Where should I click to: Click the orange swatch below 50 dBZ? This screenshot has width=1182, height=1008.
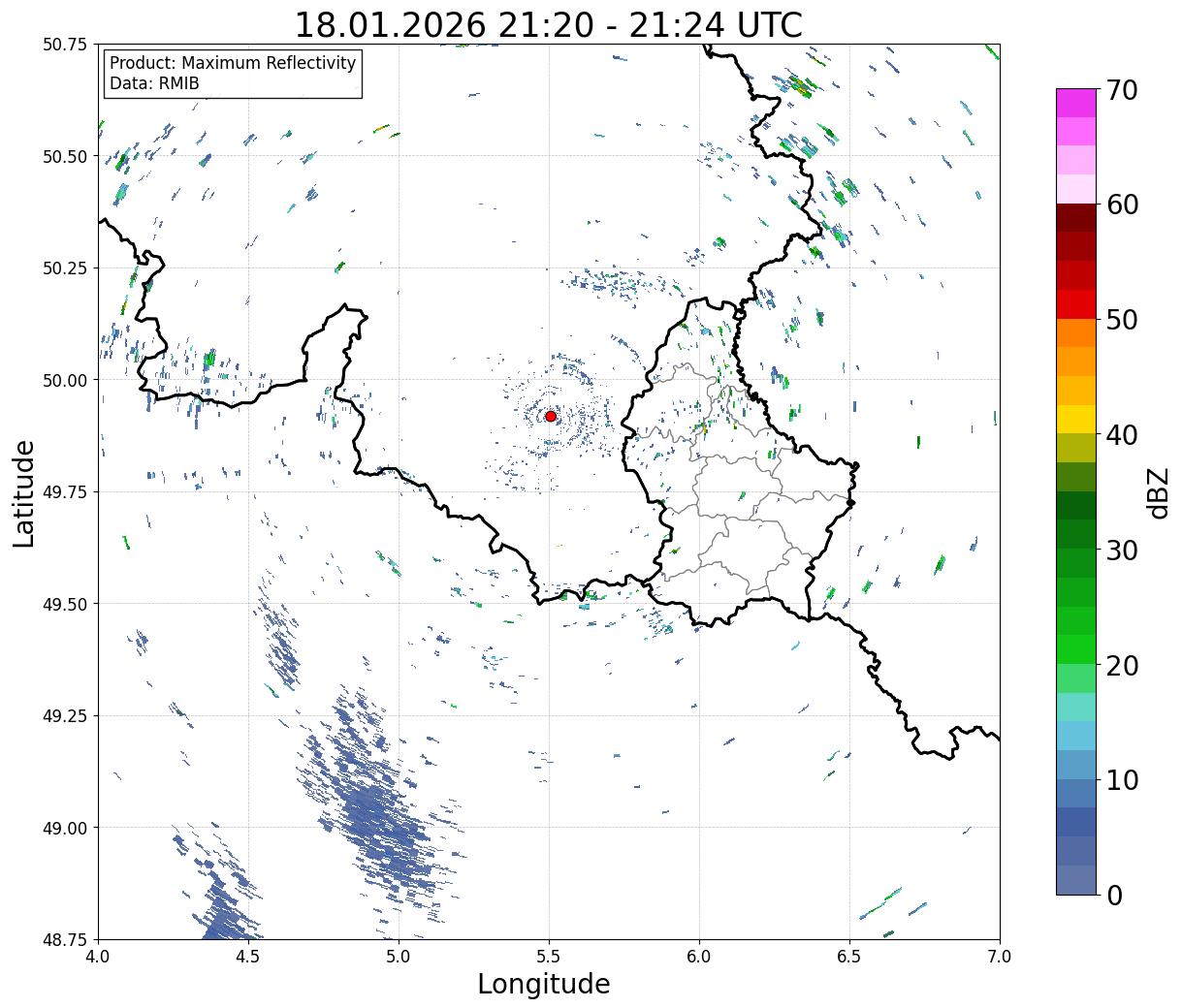(x=1076, y=333)
